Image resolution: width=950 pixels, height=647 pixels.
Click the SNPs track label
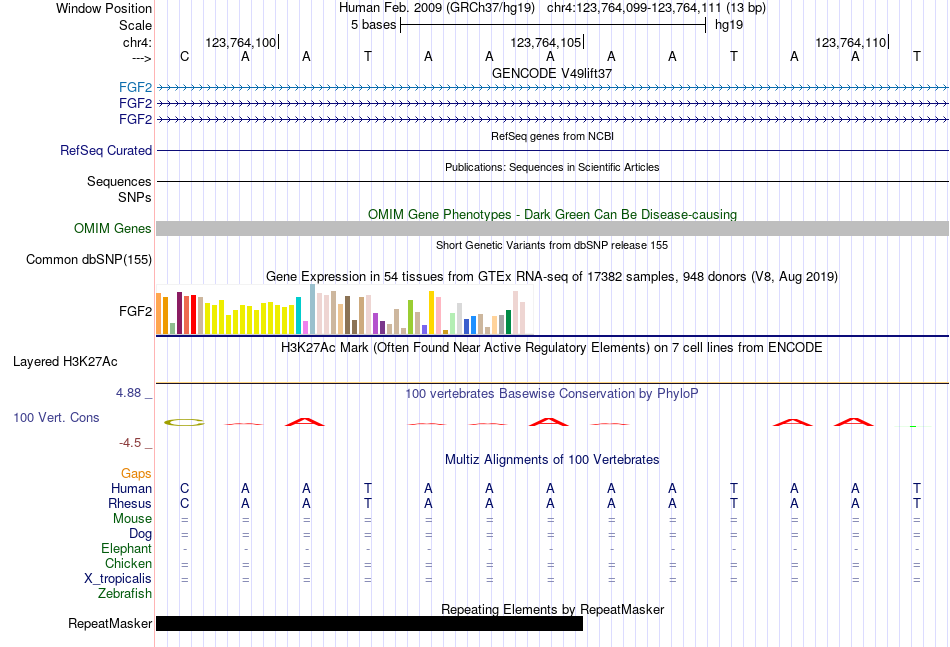(x=135, y=197)
